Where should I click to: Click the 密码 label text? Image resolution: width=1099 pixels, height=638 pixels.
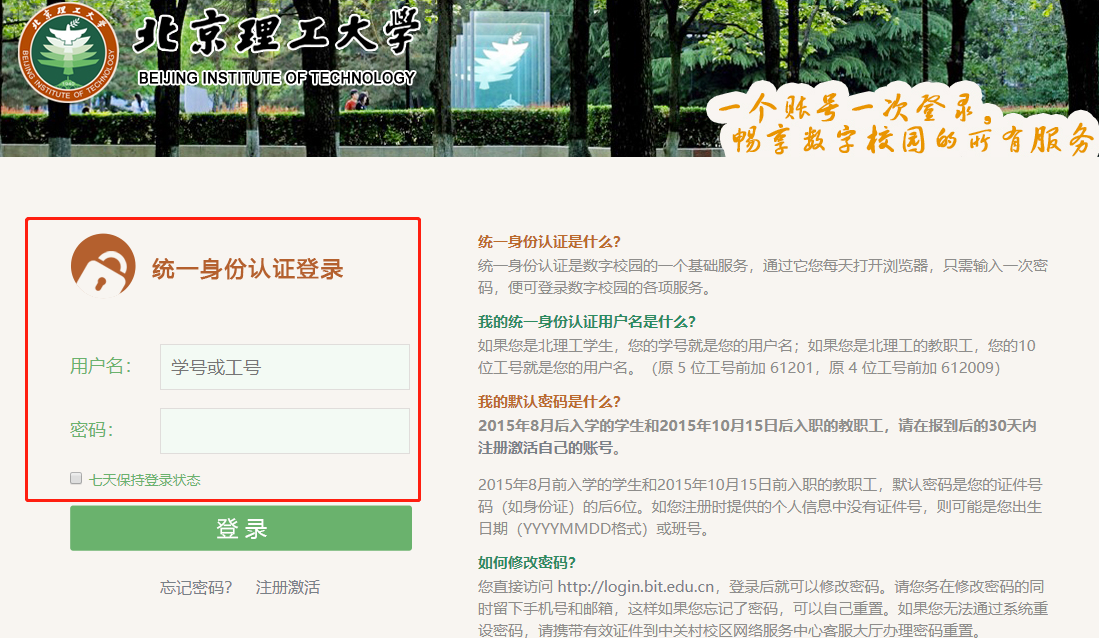(x=91, y=430)
